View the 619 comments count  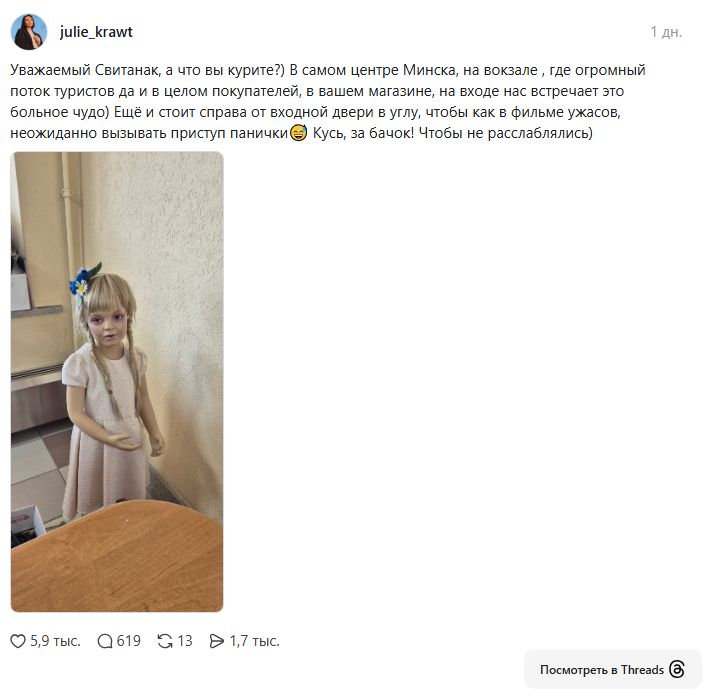point(129,641)
